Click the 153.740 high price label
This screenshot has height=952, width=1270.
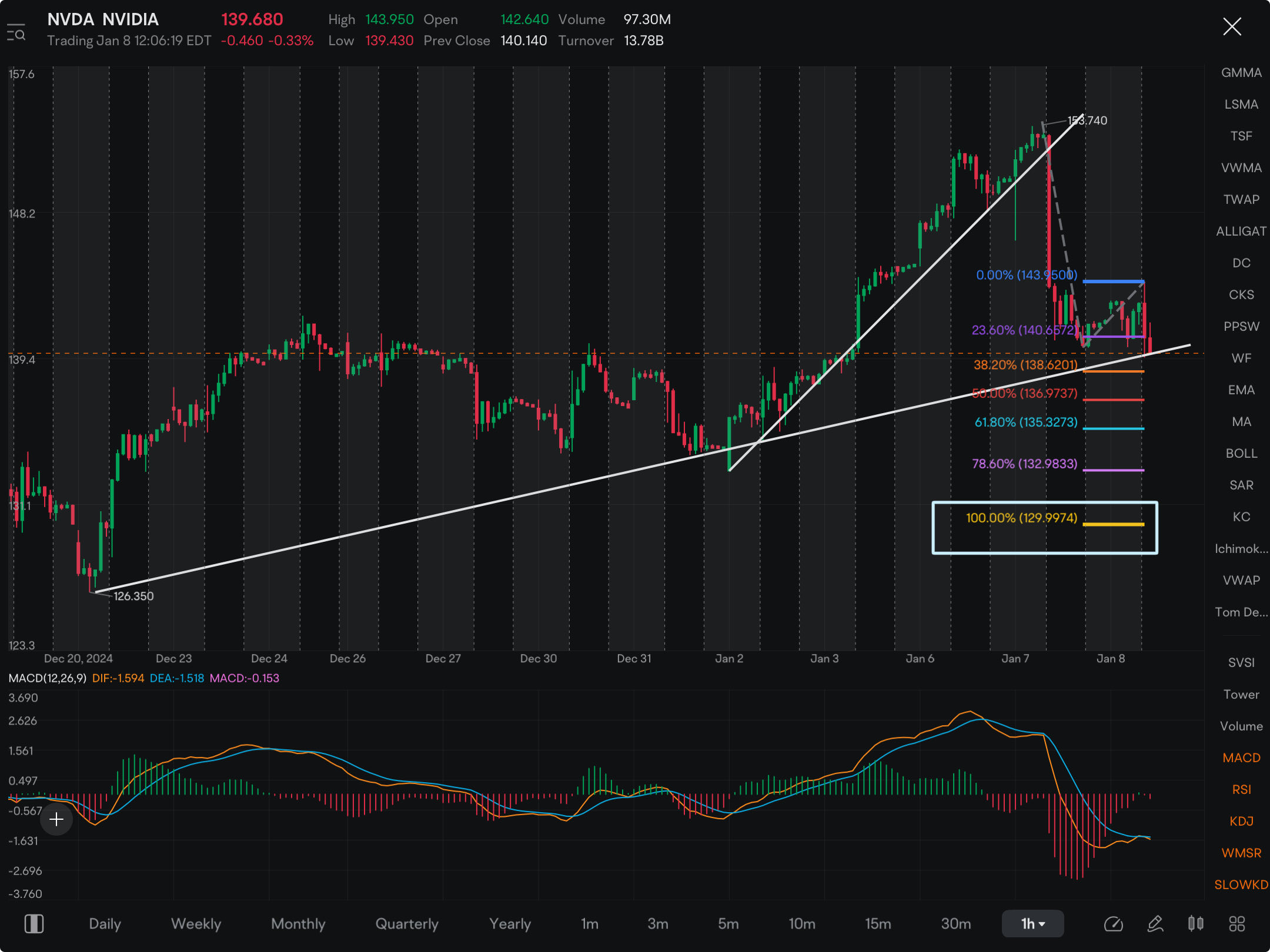tap(1087, 120)
